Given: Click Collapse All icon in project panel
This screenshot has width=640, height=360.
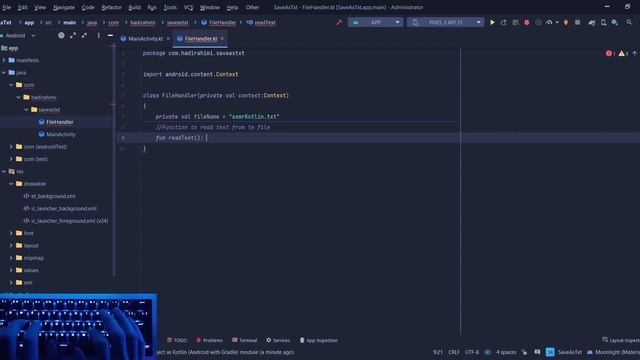Looking at the screenshot, I should tap(84, 36).
